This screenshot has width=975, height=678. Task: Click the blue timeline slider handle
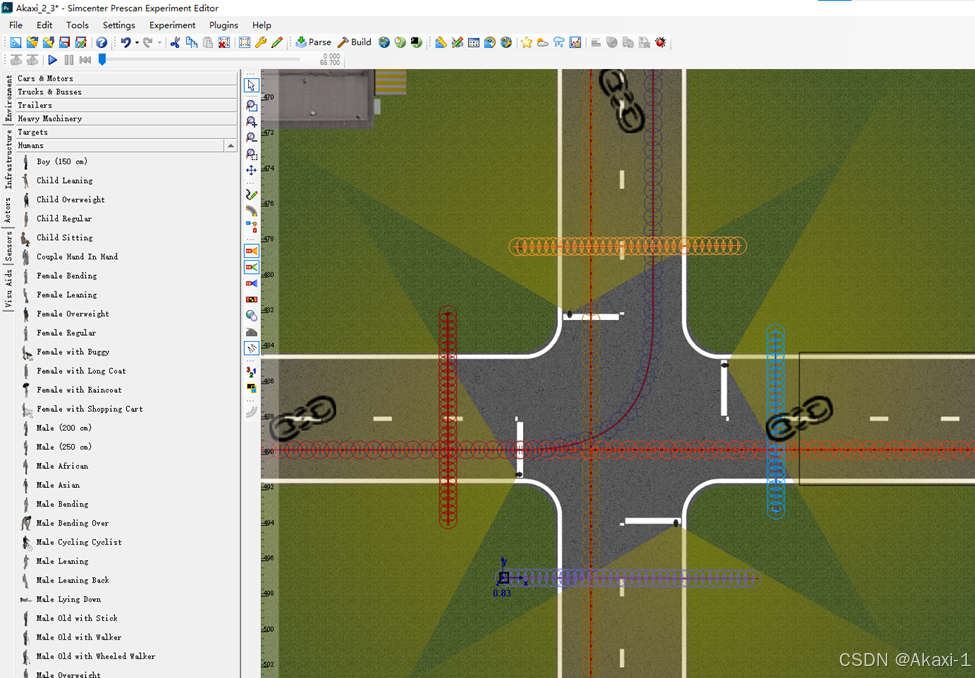click(103, 59)
